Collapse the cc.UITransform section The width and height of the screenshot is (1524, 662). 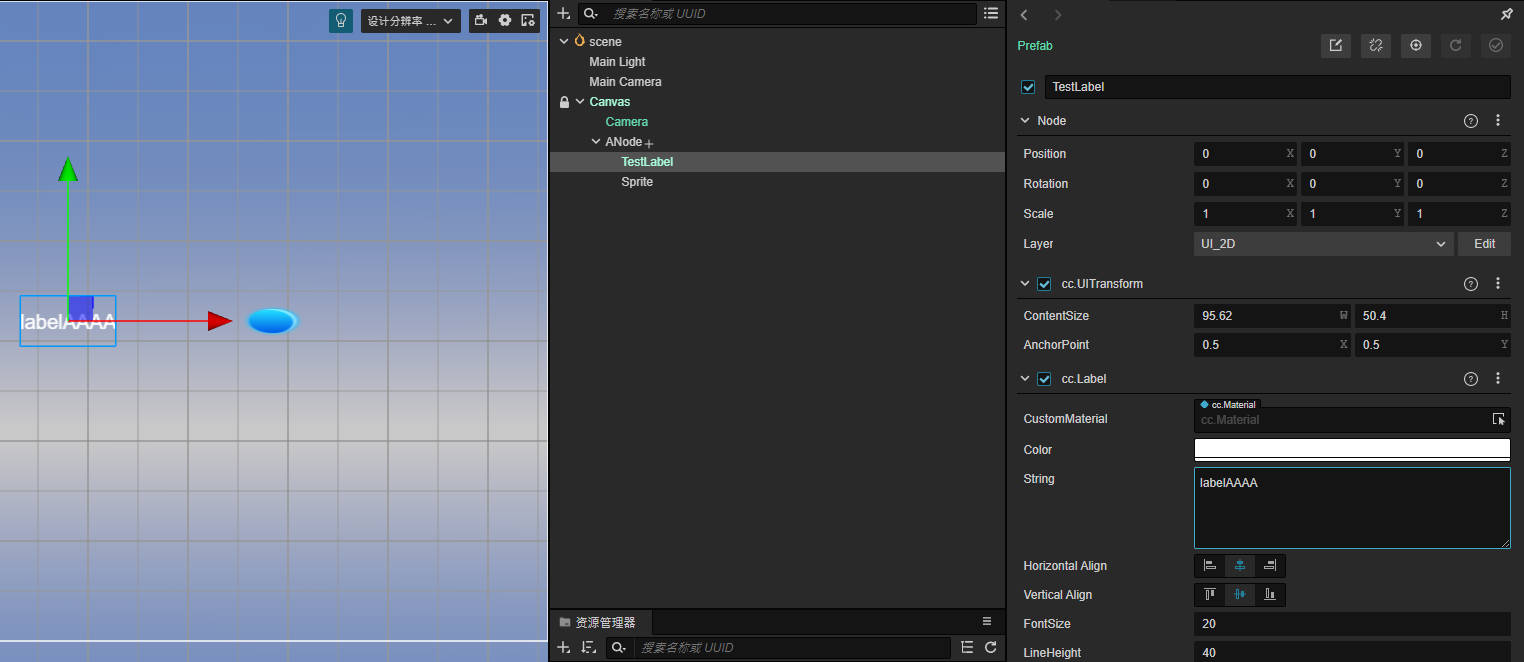click(x=1025, y=284)
